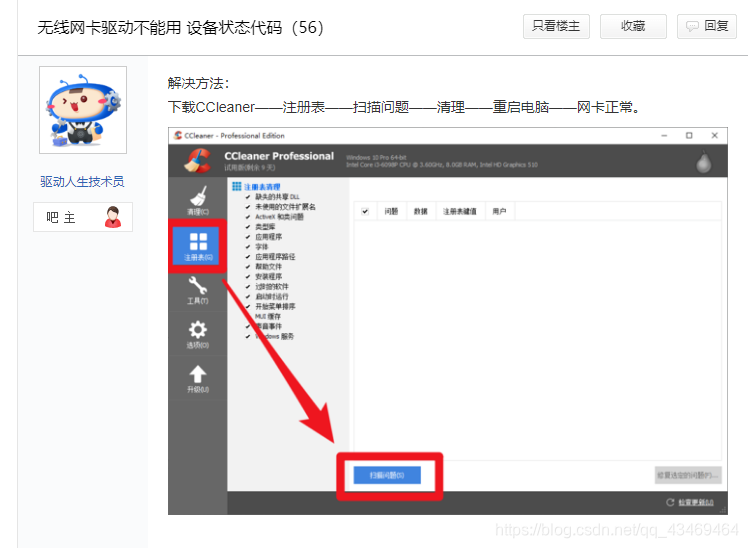Click the 用户 column header
The width and height of the screenshot is (748, 548).
(x=499, y=211)
